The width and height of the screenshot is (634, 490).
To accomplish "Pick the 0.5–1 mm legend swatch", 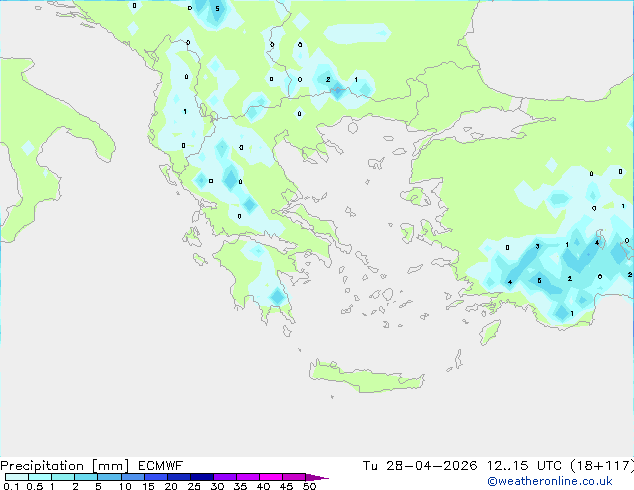I will 40,477.
